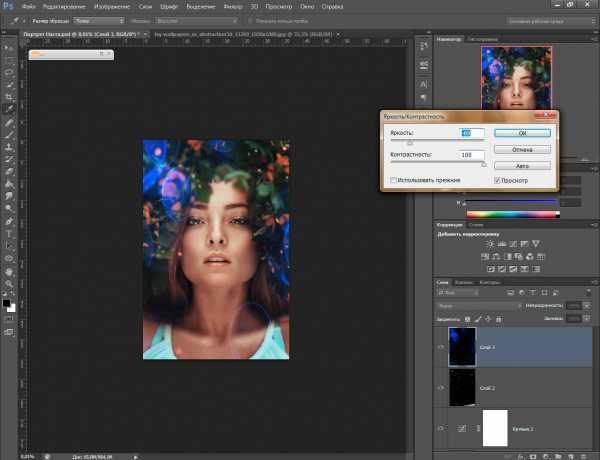Click the Контрастность contrast slider handle
Screen dimensions: 600x460
(484, 164)
